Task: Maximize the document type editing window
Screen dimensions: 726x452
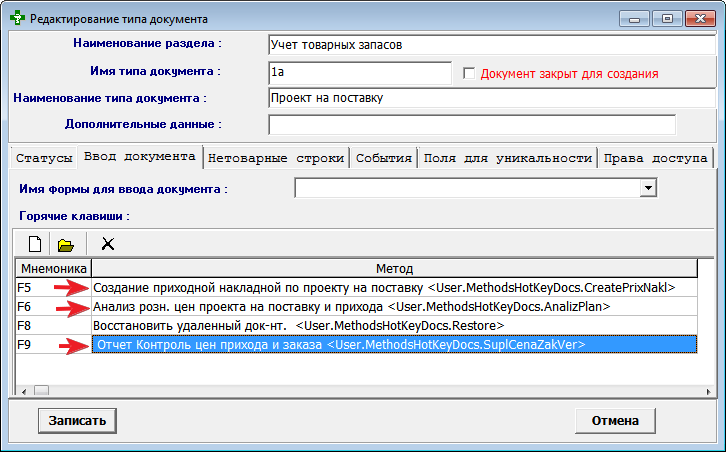Action: [x=667, y=19]
